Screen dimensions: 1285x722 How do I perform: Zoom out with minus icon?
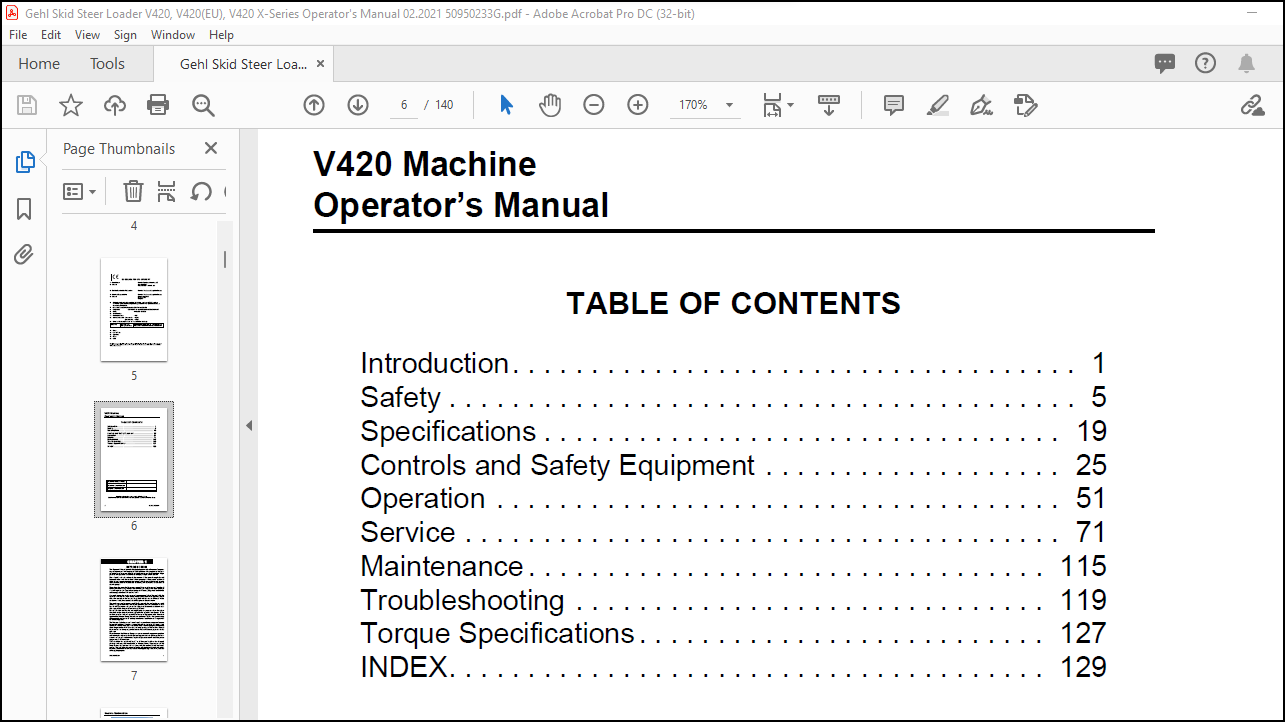[594, 105]
